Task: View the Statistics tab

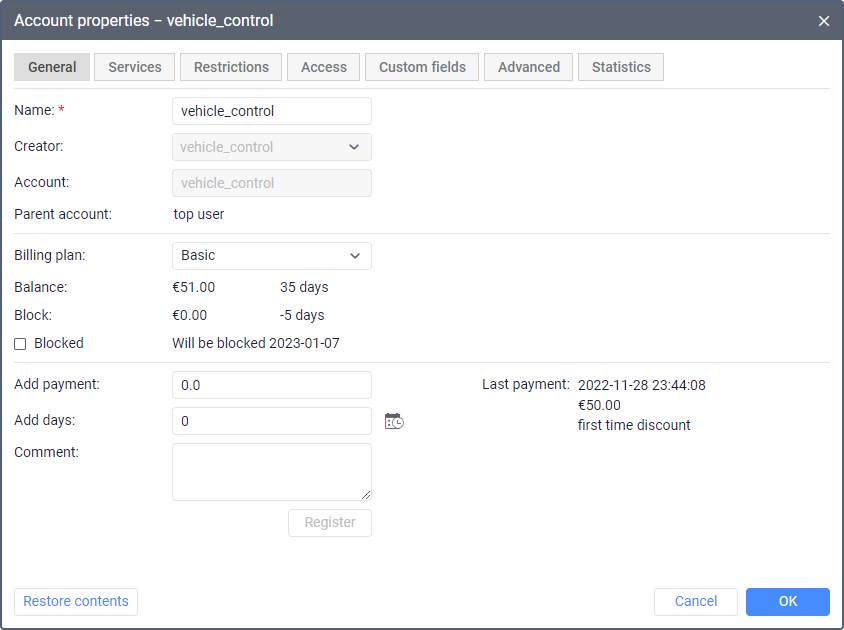Action: 621,67
